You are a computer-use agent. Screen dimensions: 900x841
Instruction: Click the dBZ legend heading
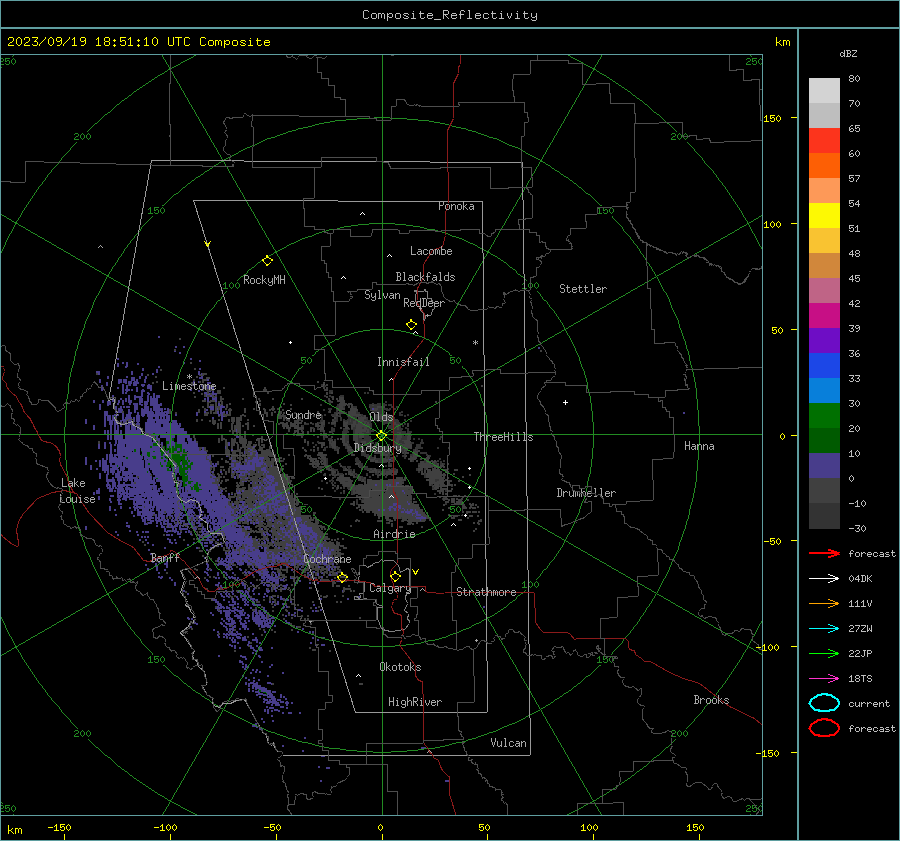click(848, 53)
